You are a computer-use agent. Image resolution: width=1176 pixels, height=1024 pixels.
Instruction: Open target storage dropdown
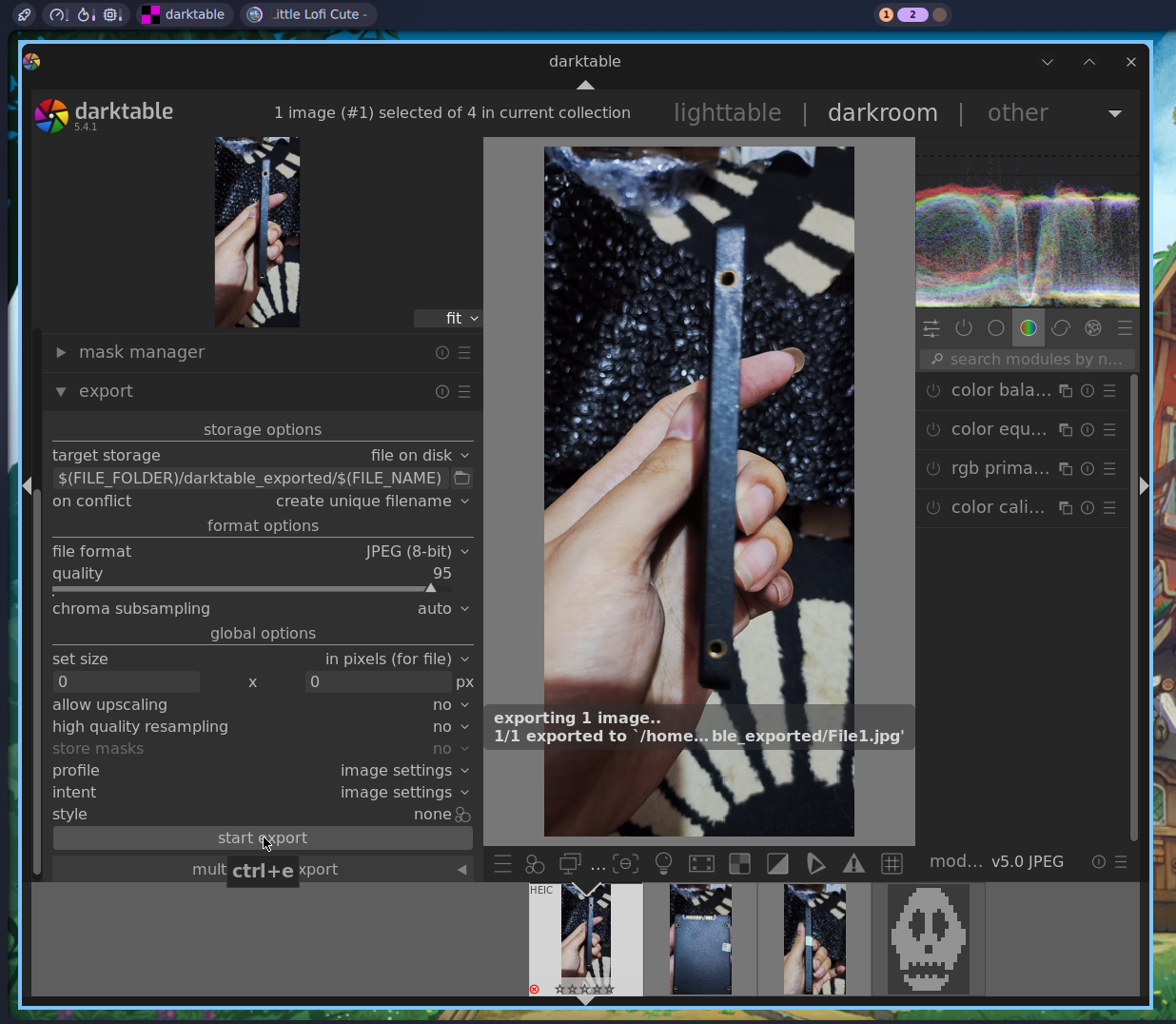tap(263, 456)
